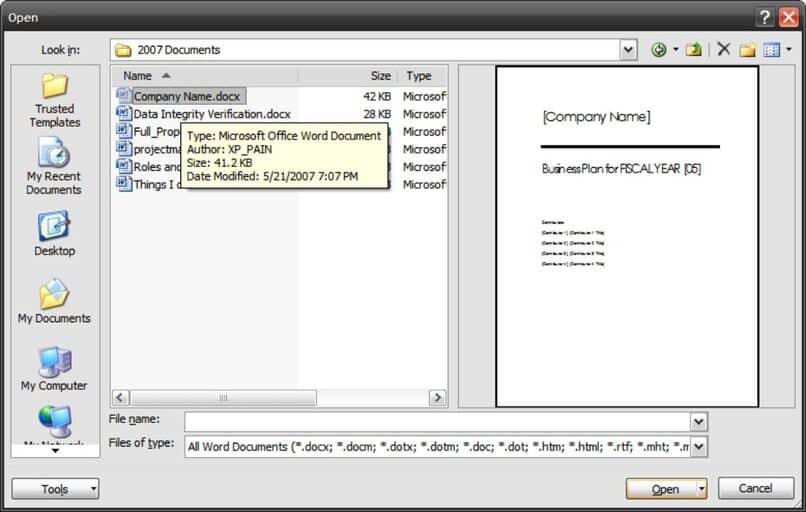The image size is (806, 512).
Task: Select the projectma file name
Action: pyautogui.click(x=157, y=149)
